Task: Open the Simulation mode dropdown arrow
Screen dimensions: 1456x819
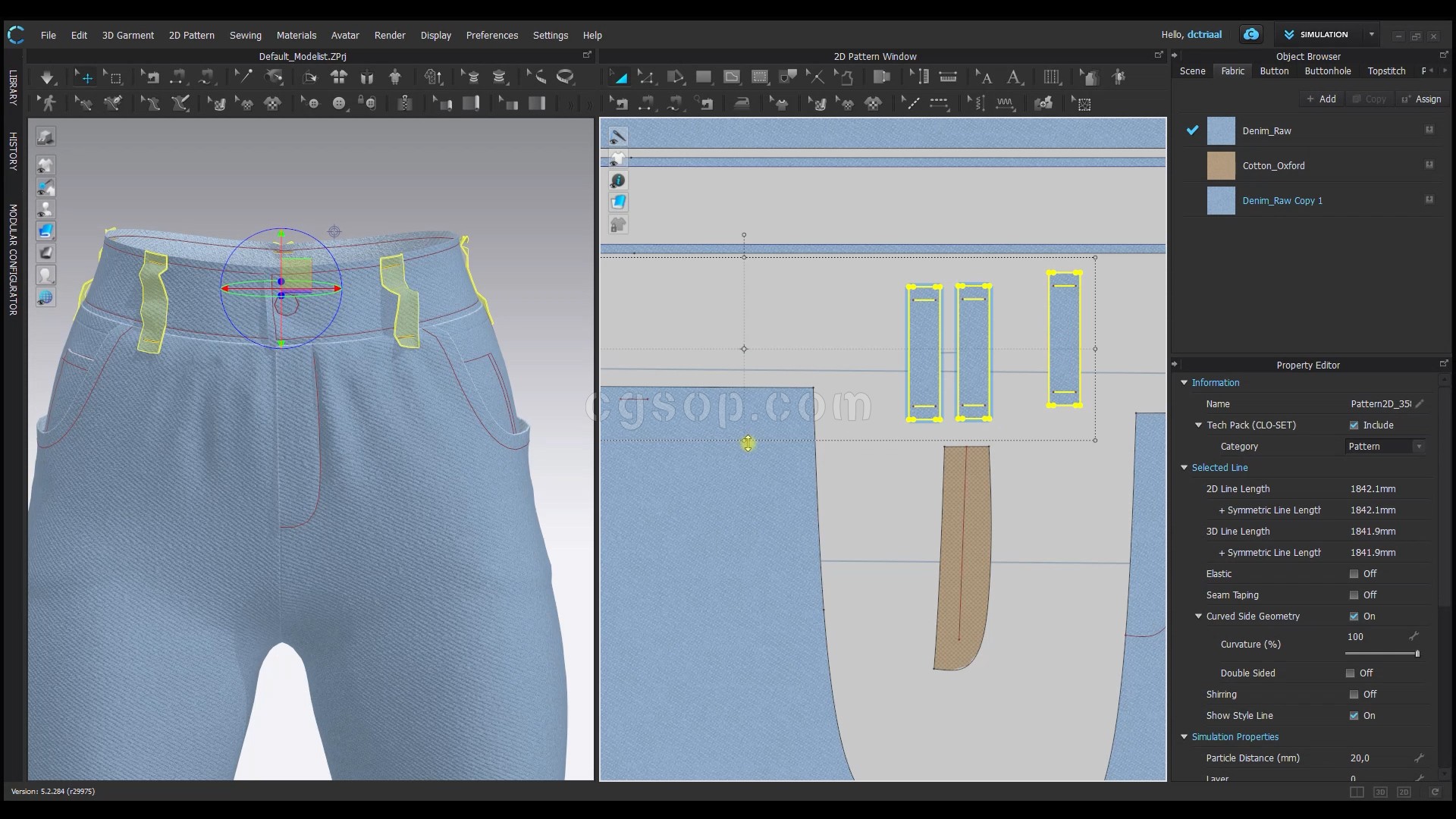Action: coord(1371,35)
